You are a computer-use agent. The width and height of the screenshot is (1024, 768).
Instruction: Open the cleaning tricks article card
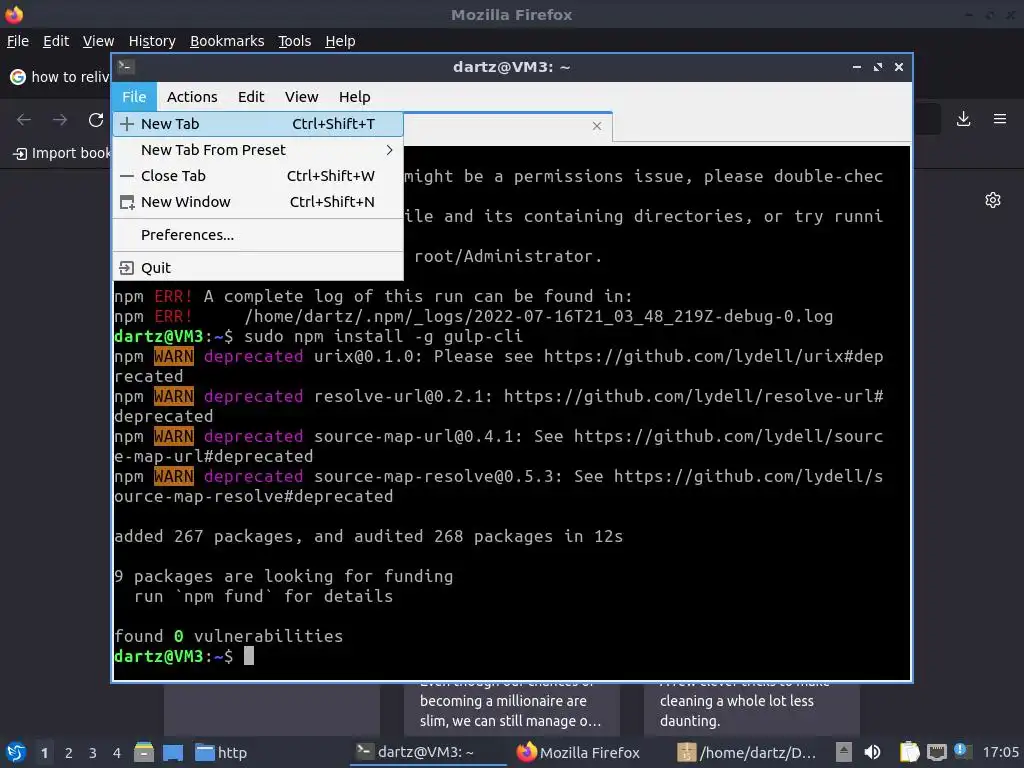pyautogui.click(x=751, y=710)
